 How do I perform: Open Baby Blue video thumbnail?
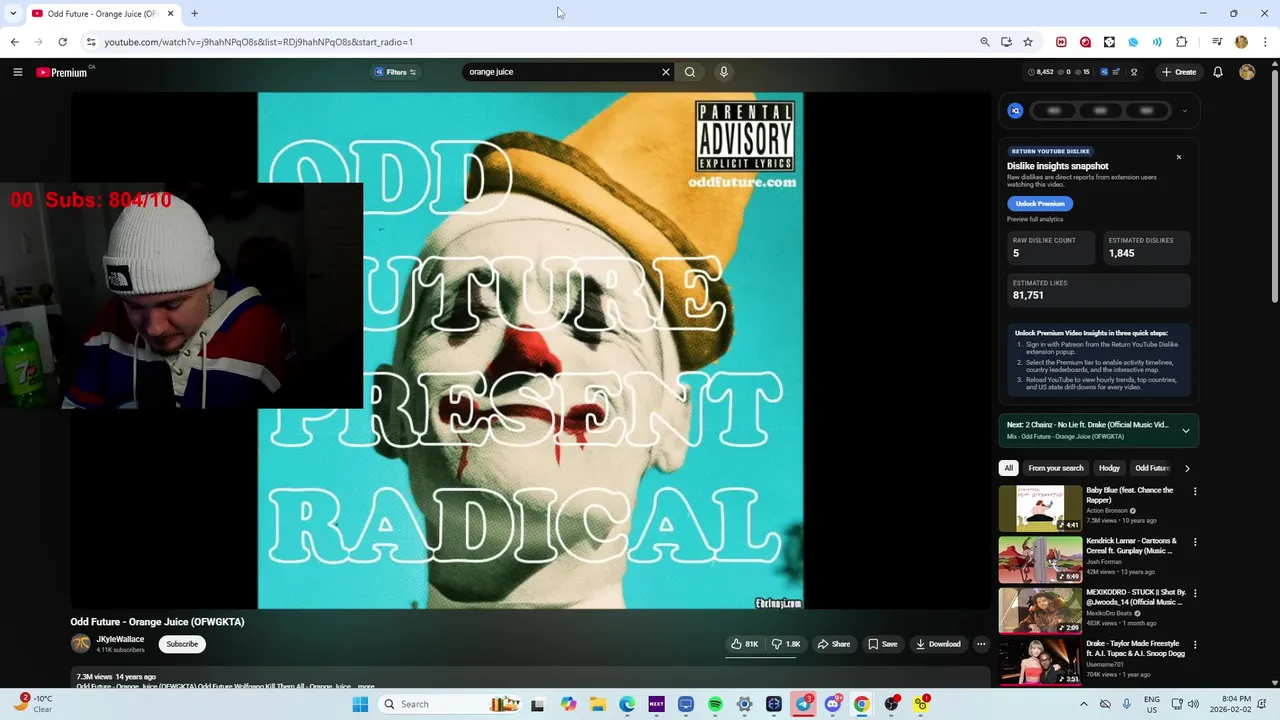tap(1040, 509)
